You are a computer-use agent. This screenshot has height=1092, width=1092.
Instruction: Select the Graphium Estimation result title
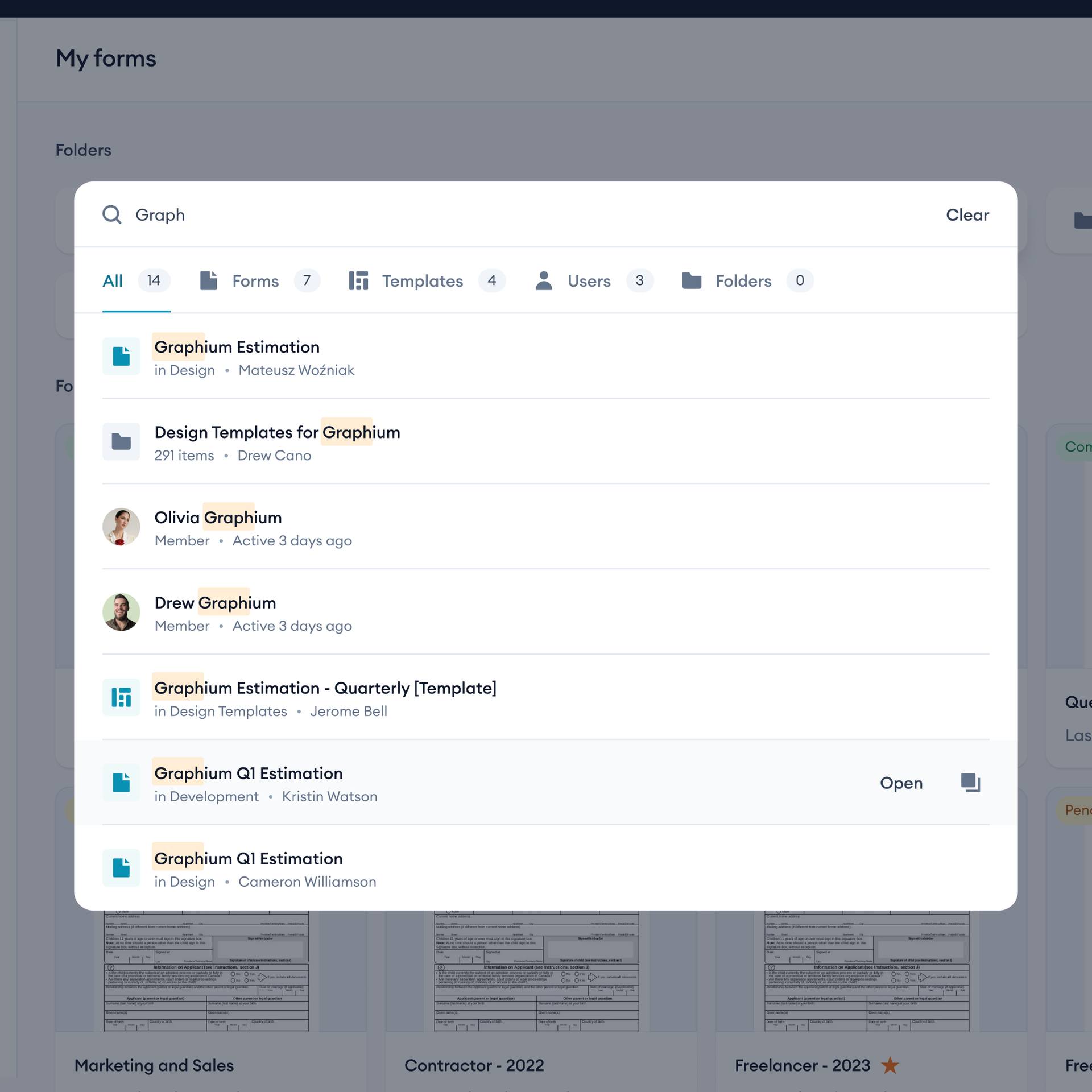[237, 347]
